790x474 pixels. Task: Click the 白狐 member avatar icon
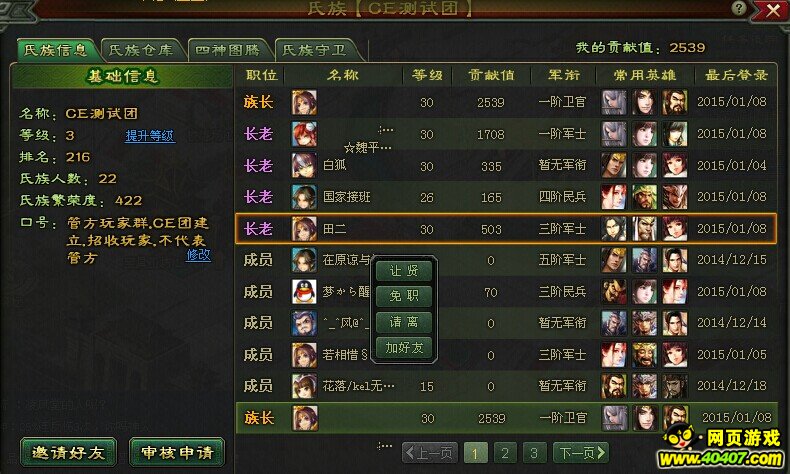coord(304,165)
